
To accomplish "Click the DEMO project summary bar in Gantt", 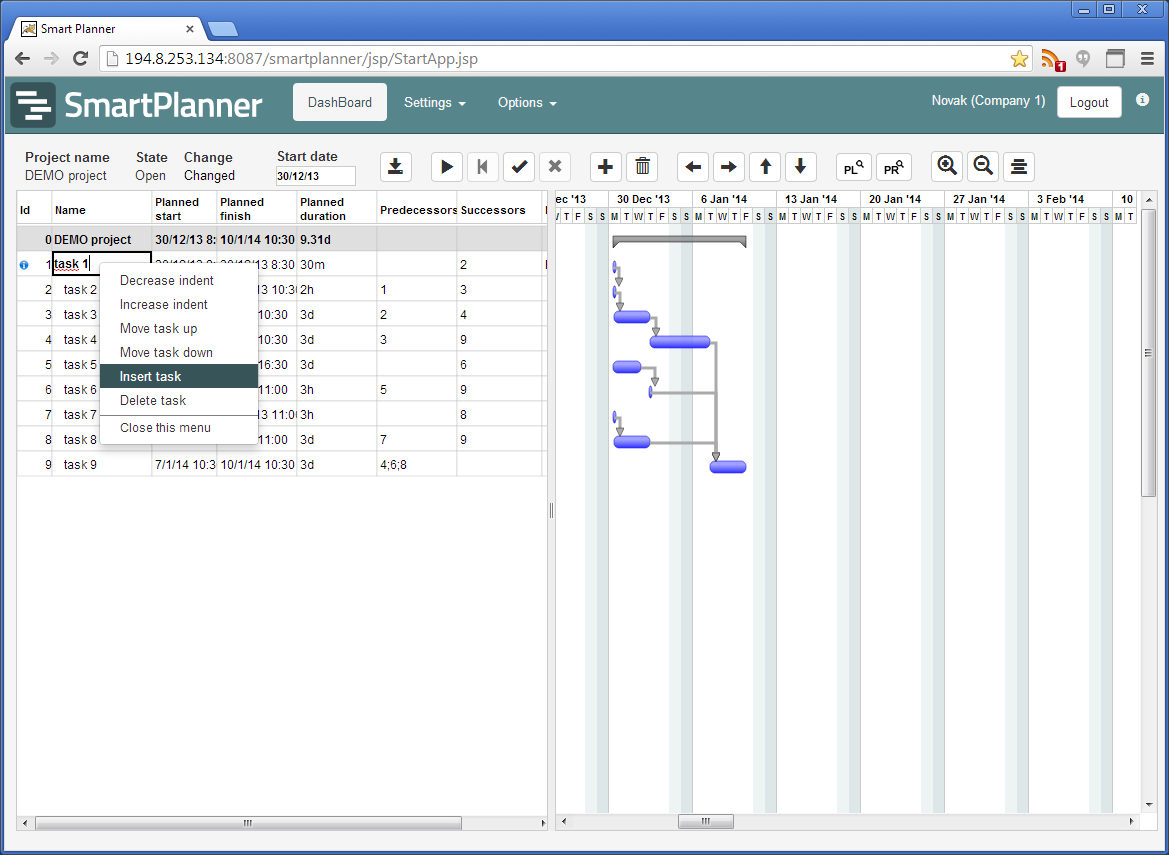I will coord(679,241).
